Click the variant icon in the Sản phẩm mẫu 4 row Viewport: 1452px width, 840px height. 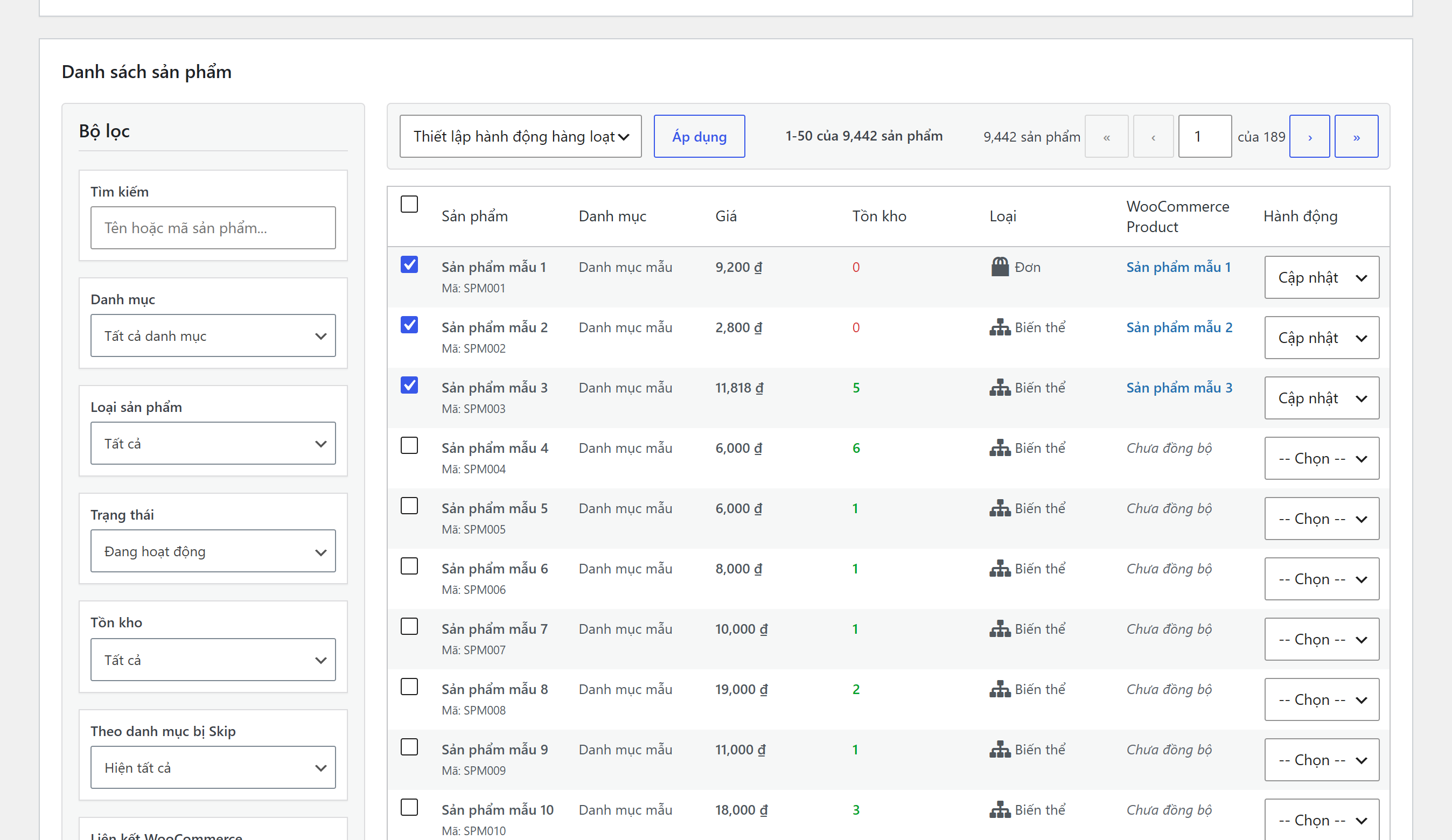(1000, 447)
